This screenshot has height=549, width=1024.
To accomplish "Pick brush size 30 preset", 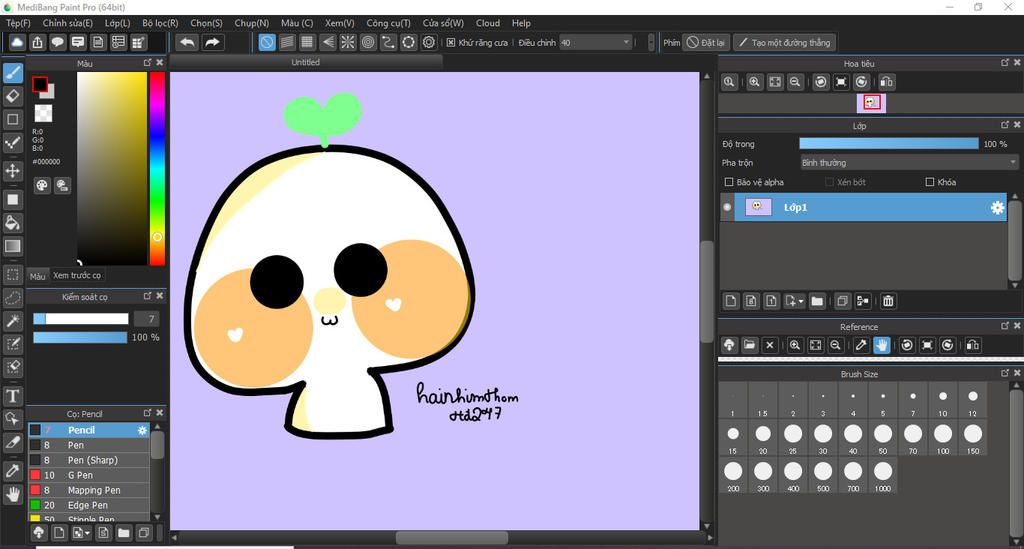I will coord(823,438).
